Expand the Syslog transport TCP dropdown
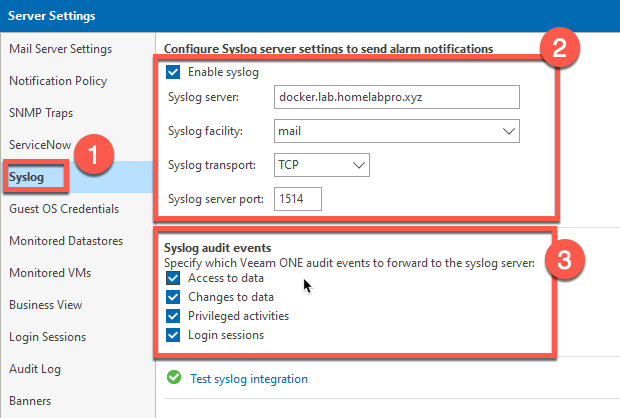Image resolution: width=620 pixels, height=418 pixels. pos(321,165)
